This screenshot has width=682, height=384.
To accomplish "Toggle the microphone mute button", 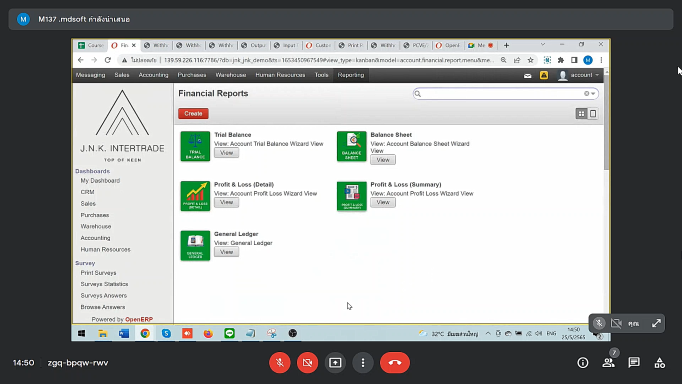I will (x=280, y=363).
